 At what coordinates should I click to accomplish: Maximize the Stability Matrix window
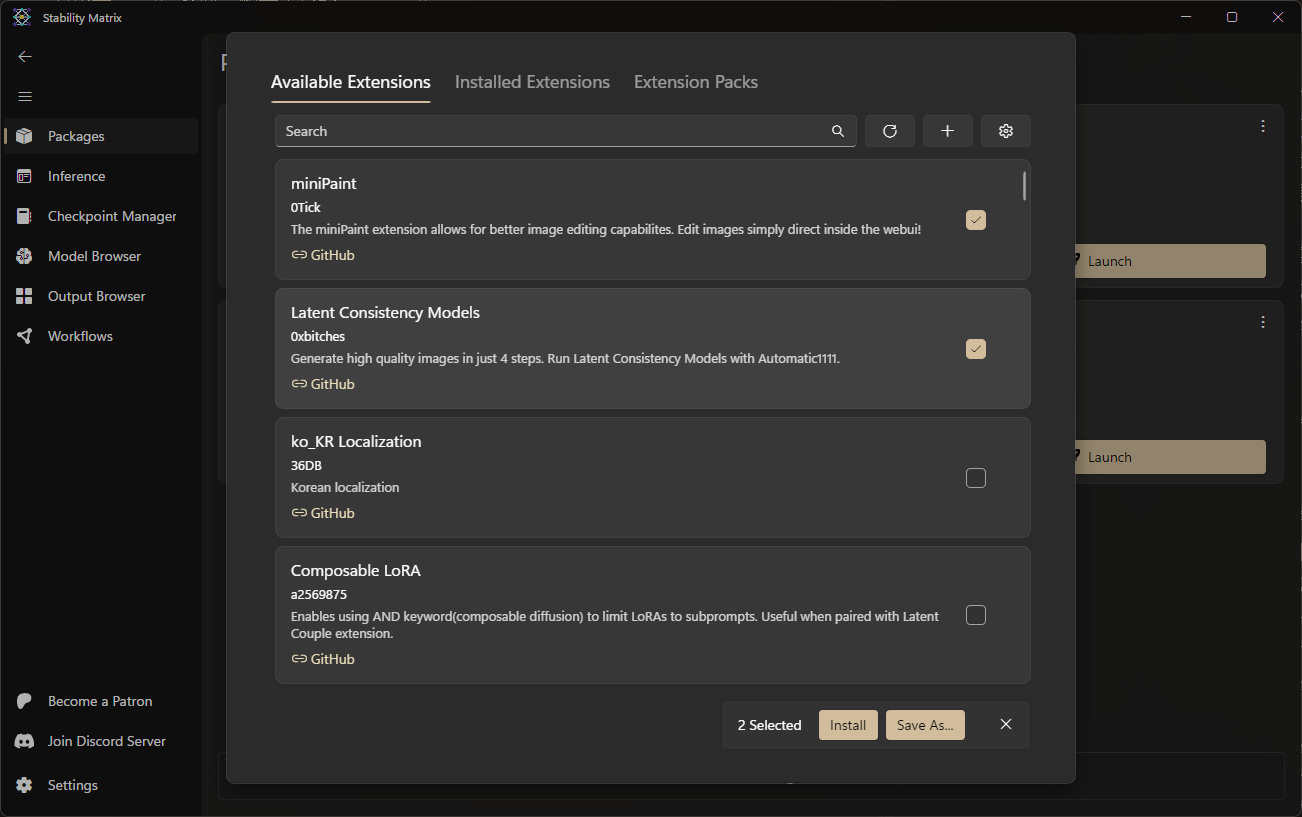1232,17
